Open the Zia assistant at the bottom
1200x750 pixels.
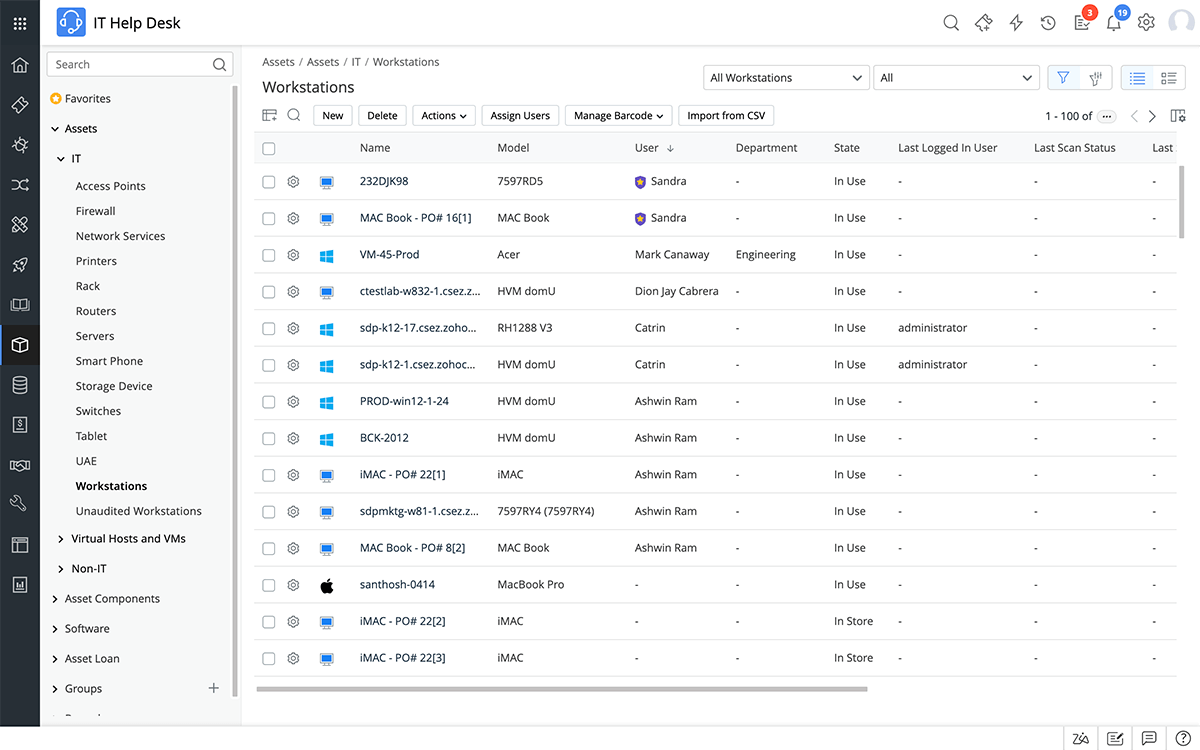click(1081, 738)
